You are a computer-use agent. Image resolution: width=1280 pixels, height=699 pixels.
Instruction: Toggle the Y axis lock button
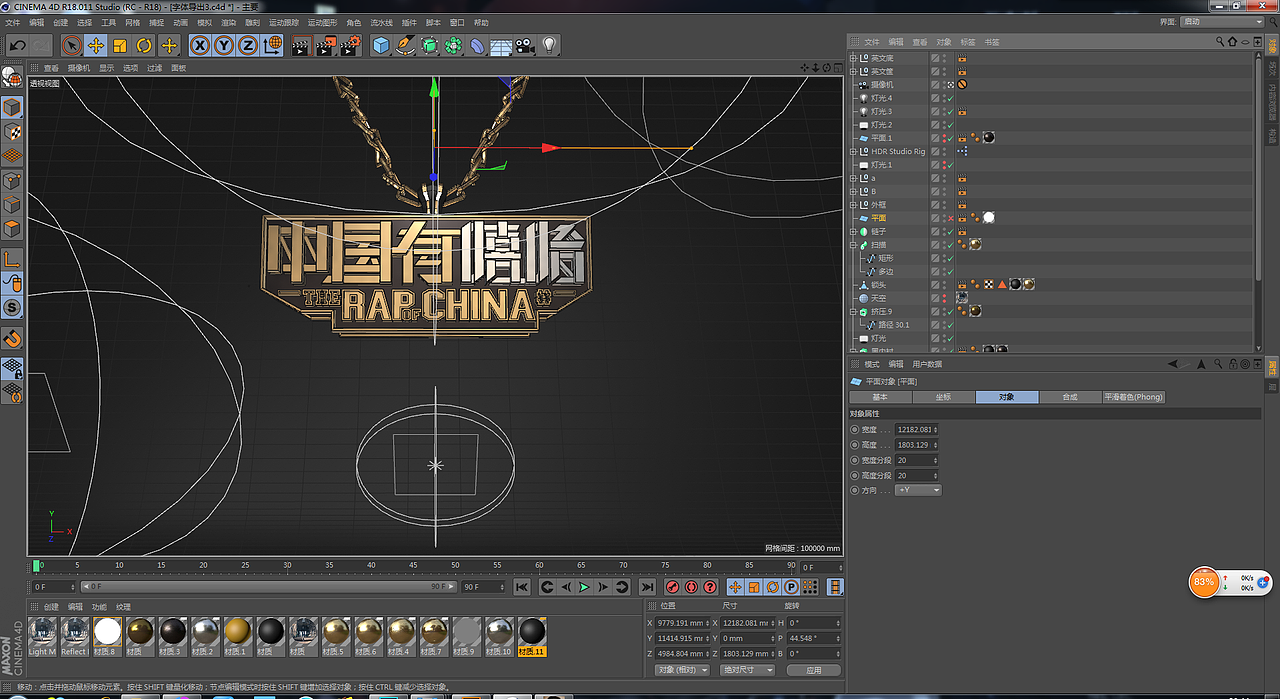coord(223,45)
